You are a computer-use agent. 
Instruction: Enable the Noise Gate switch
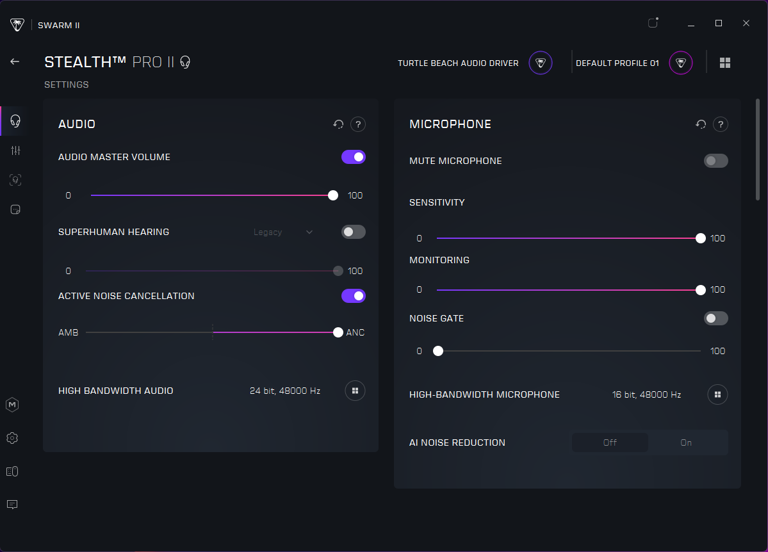(x=716, y=318)
